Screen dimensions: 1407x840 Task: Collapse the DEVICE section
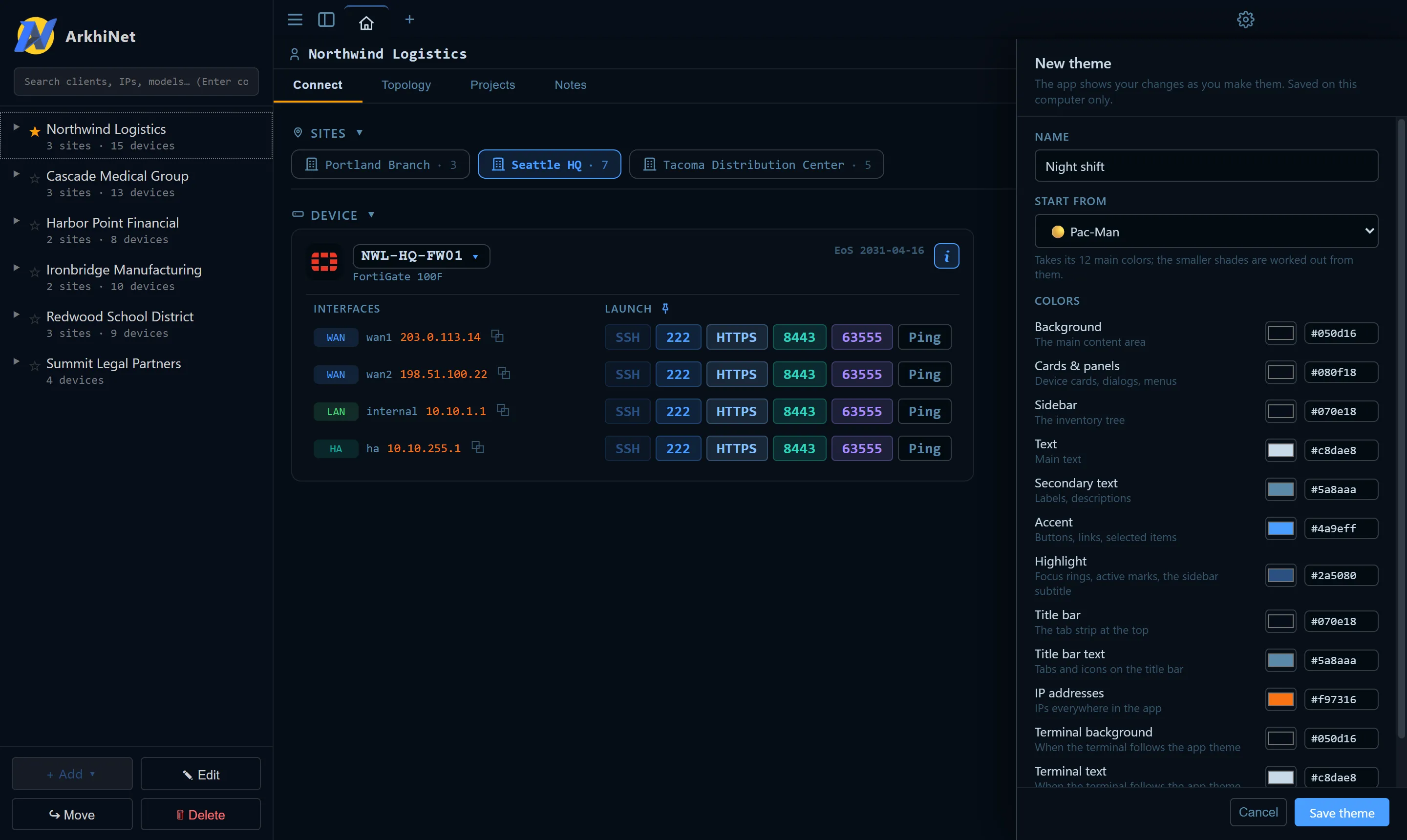click(x=371, y=214)
